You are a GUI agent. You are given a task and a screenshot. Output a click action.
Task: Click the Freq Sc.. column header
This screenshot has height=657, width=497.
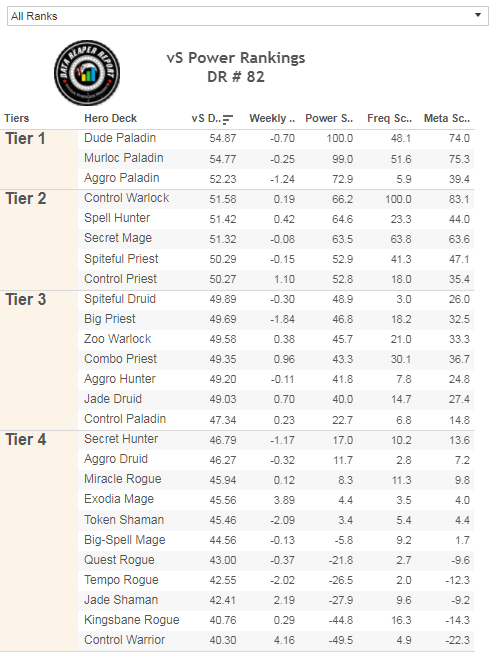click(x=389, y=119)
